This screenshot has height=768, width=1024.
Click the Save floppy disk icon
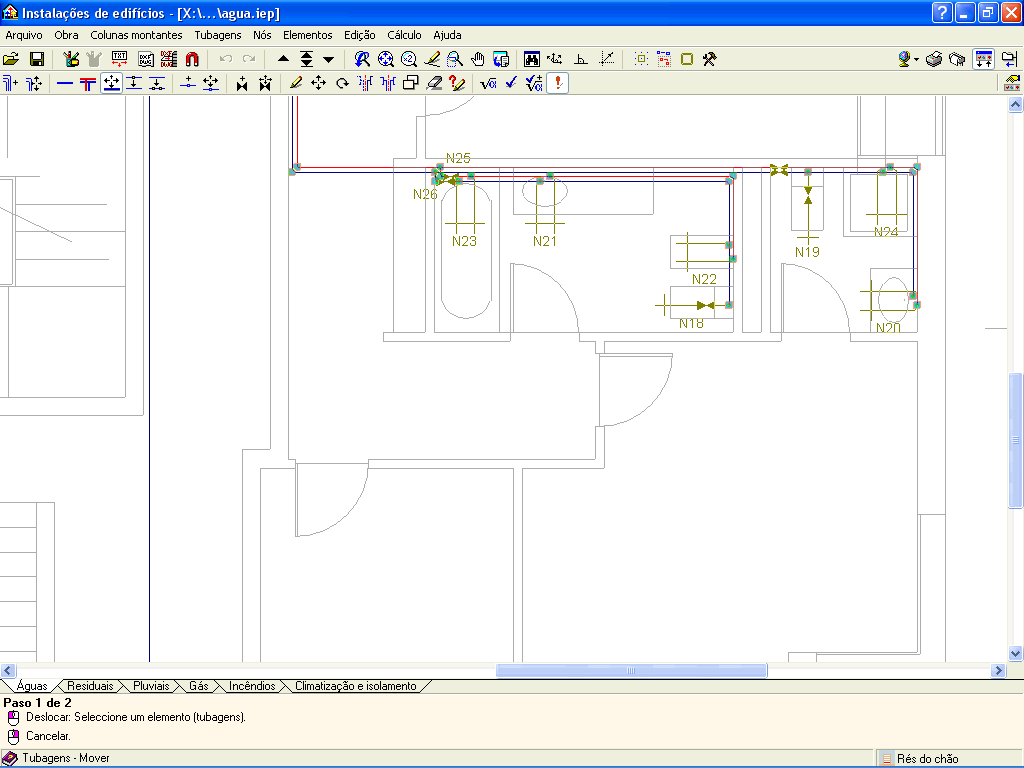click(x=36, y=59)
